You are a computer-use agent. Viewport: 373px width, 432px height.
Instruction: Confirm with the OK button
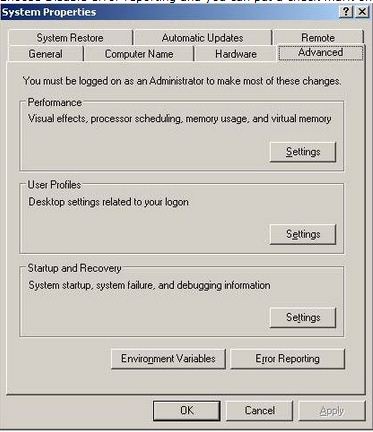[187, 410]
